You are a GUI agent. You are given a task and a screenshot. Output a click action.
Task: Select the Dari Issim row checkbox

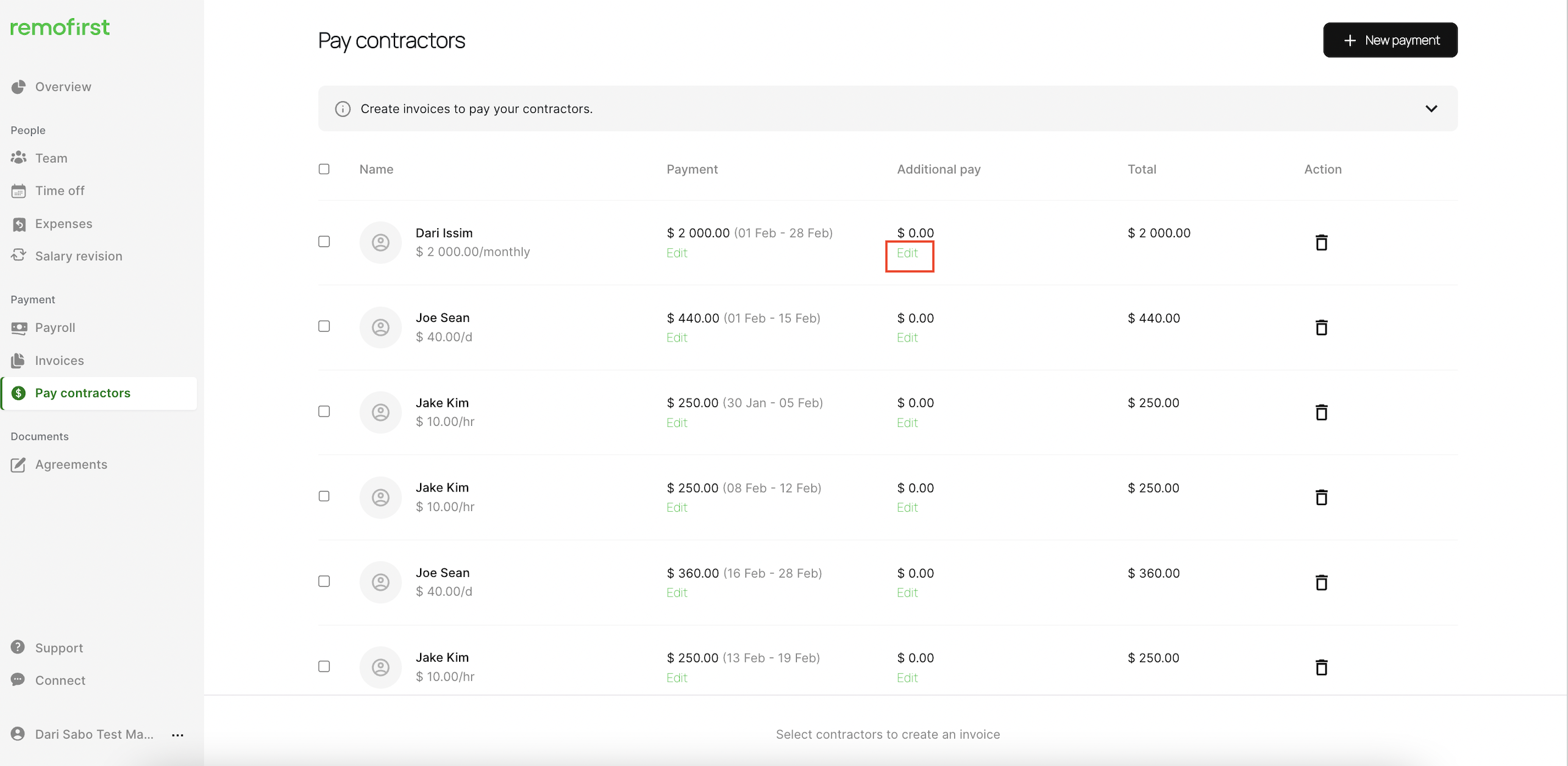324,242
